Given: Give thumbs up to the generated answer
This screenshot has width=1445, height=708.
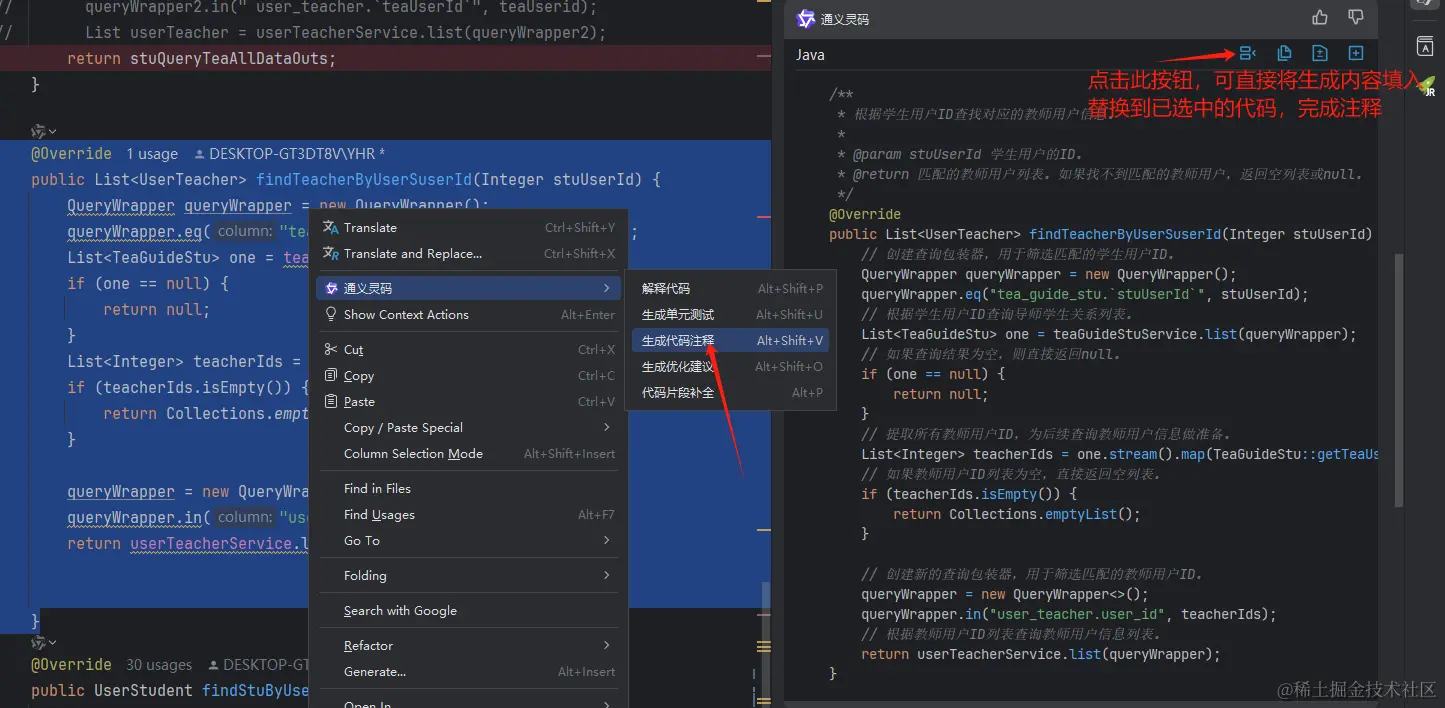Looking at the screenshot, I should pos(1320,18).
